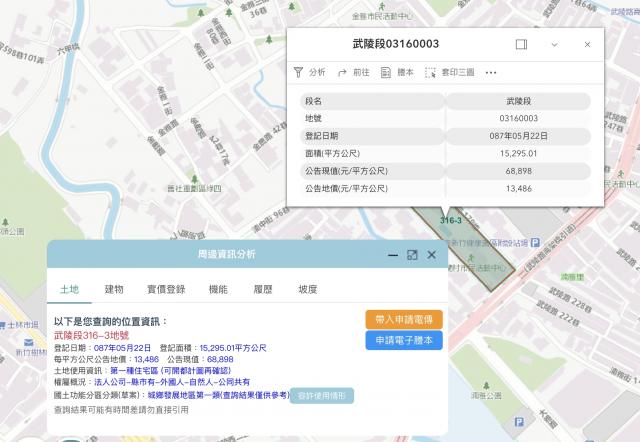The width and height of the screenshot is (640, 442).
Task: Select the 機能 tab
Action: 217,289
